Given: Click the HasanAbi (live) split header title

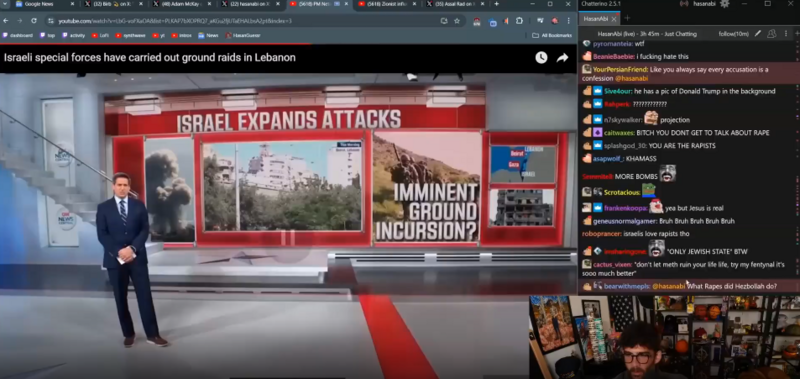Looking at the screenshot, I should pos(647,34).
